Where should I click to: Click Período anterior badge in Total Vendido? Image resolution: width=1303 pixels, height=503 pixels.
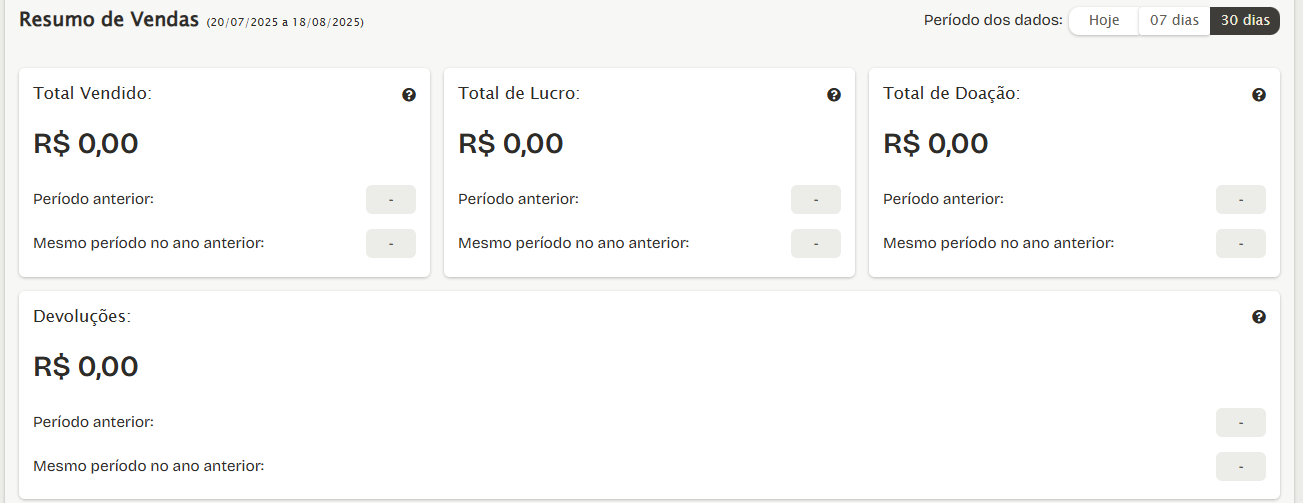(391, 200)
